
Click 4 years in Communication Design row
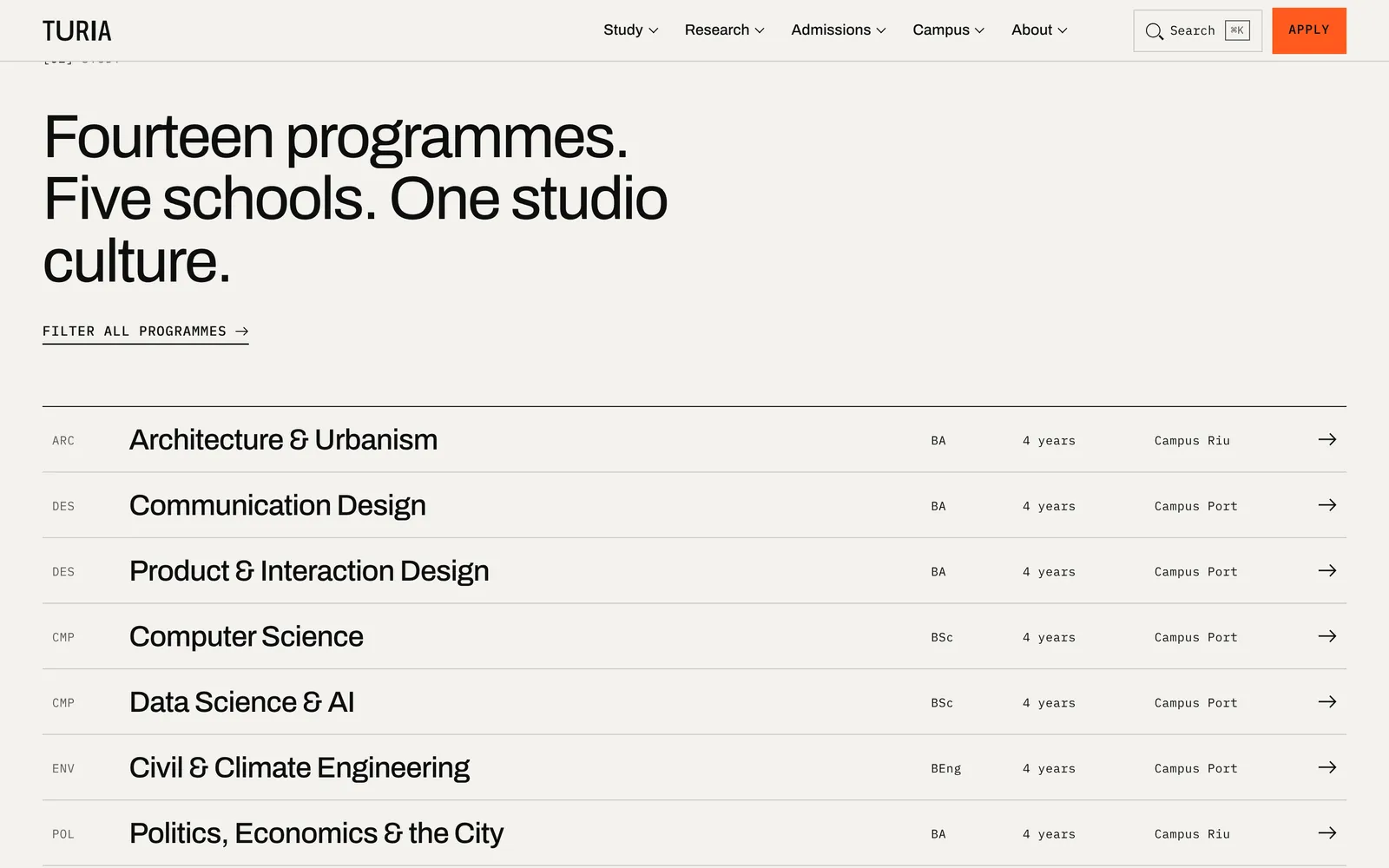1049,506
